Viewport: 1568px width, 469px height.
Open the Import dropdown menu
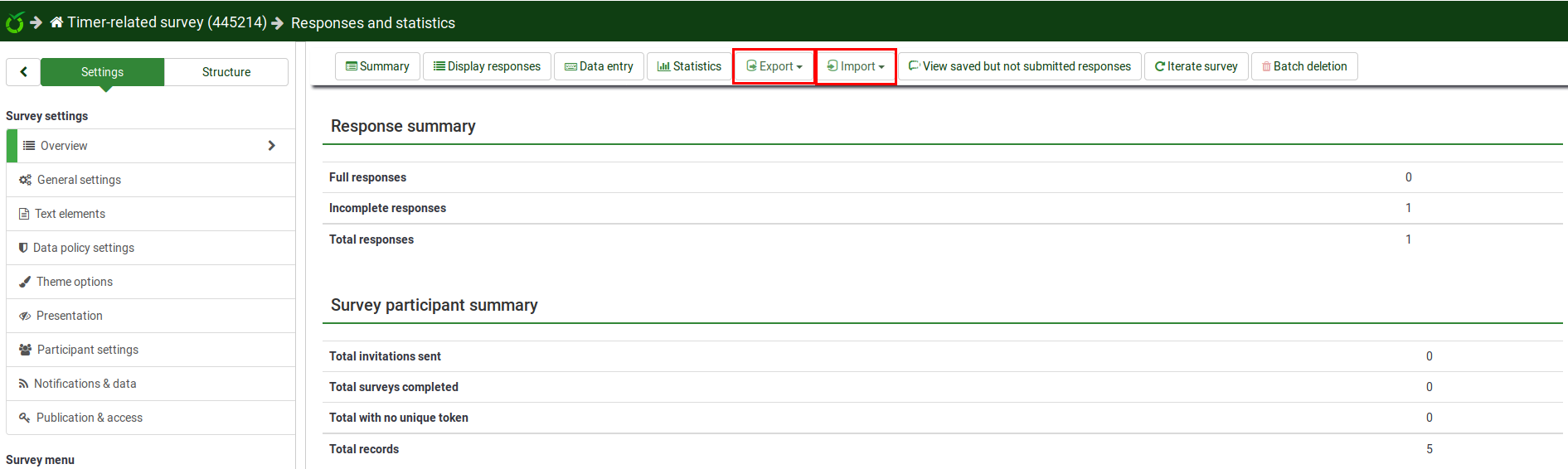[856, 66]
